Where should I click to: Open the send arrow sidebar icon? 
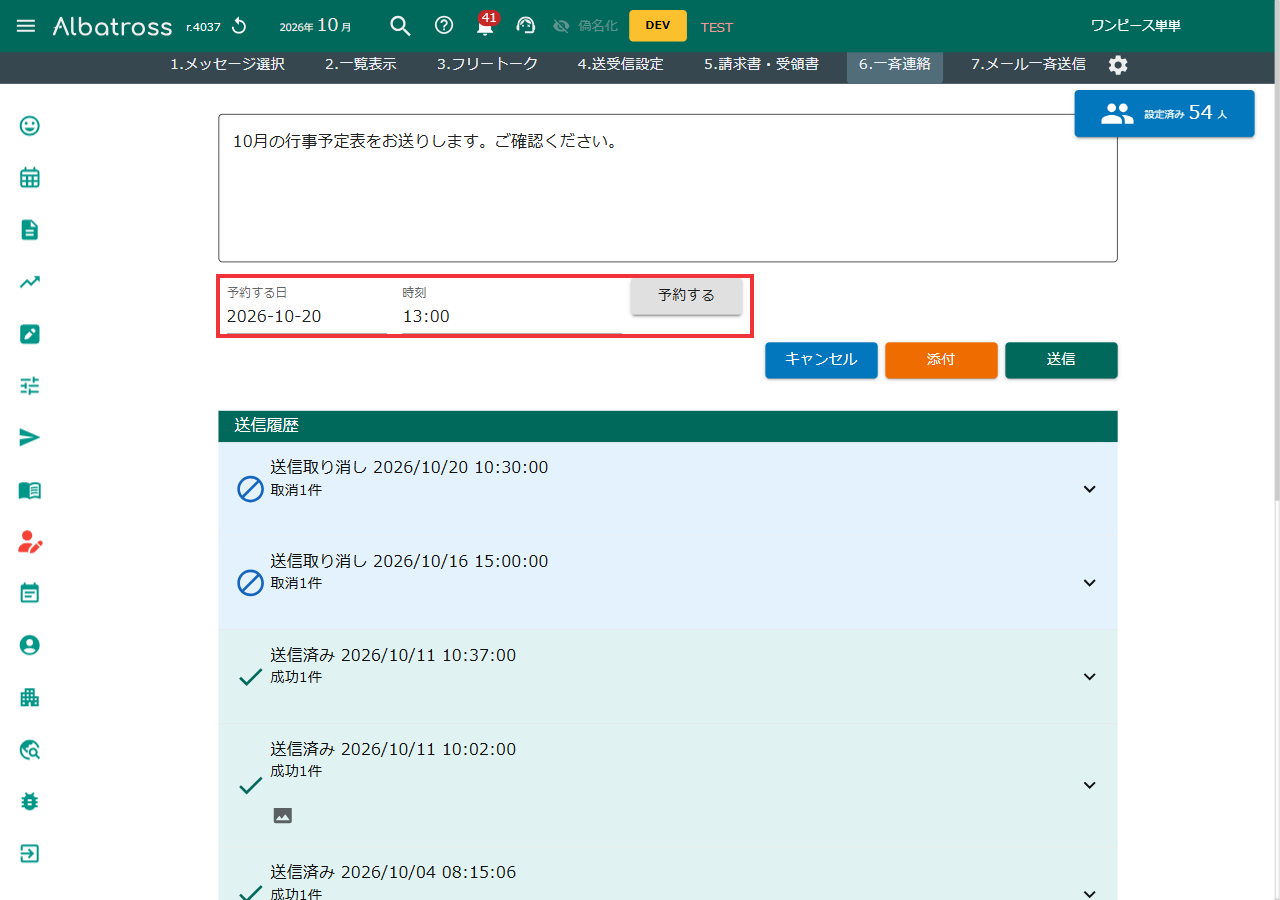click(x=30, y=438)
